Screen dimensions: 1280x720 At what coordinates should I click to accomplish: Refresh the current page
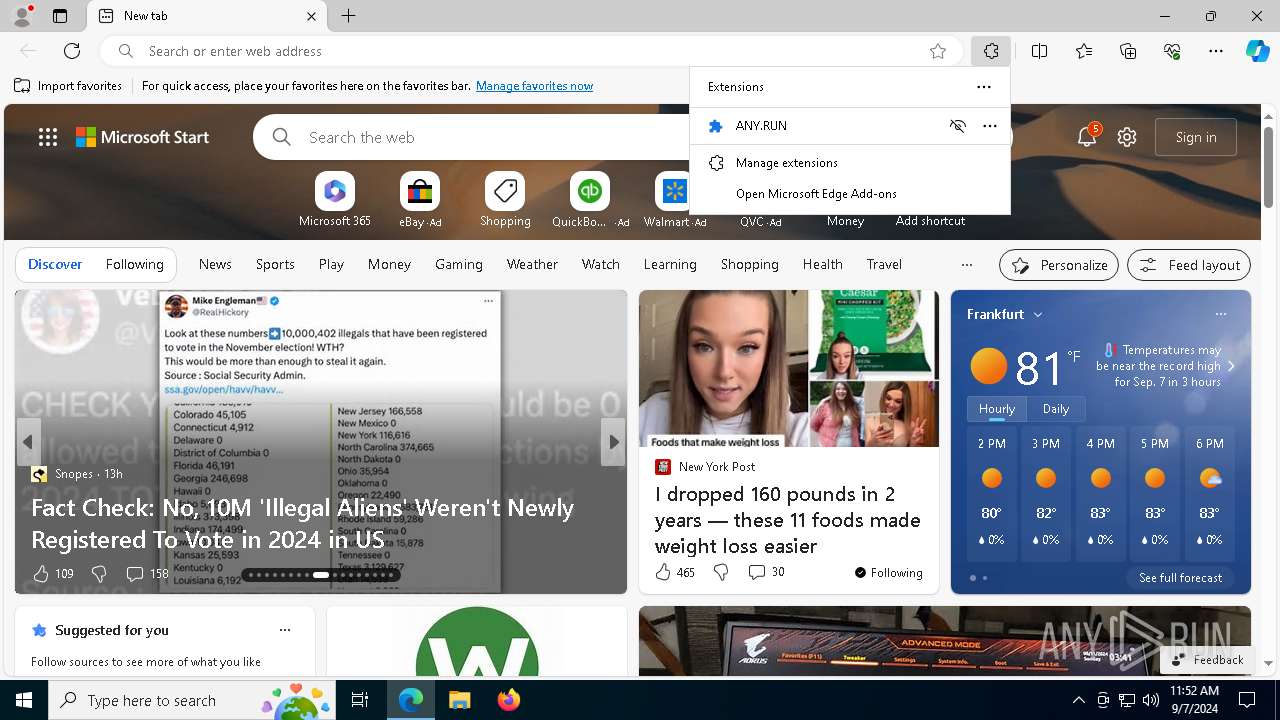tap(72, 51)
